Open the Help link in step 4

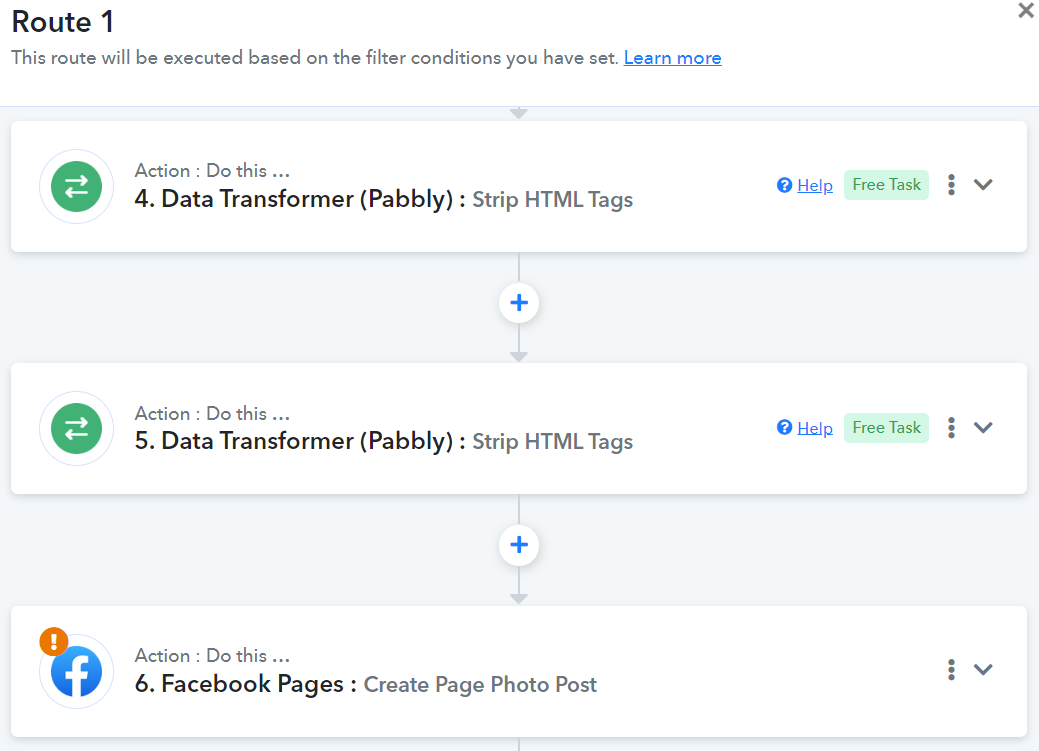815,185
